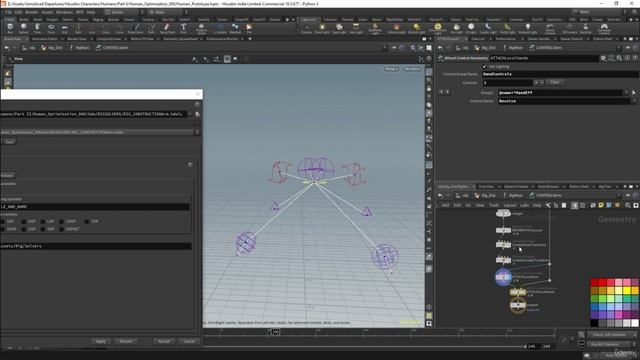This screenshot has height=360, width=640.
Task: Pick the white swatch in color palette
Action: (x=635, y=323)
